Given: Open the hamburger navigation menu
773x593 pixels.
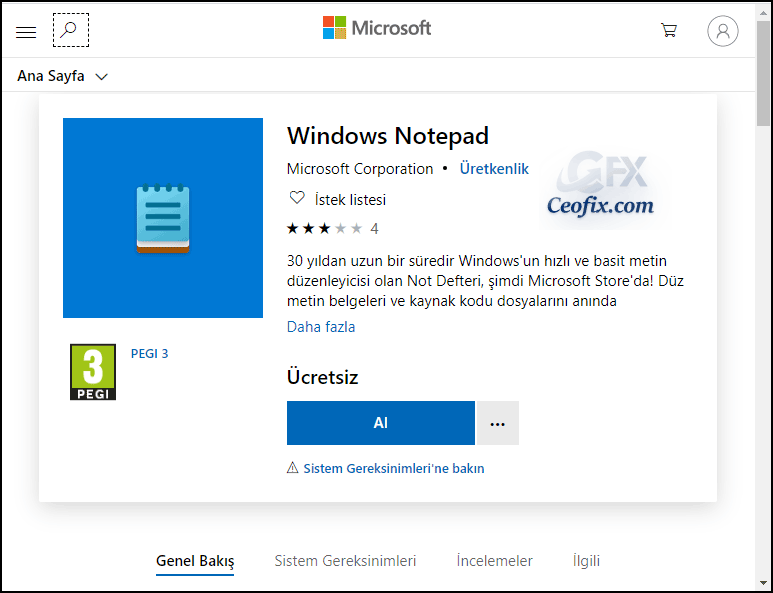Looking at the screenshot, I should (26, 32).
